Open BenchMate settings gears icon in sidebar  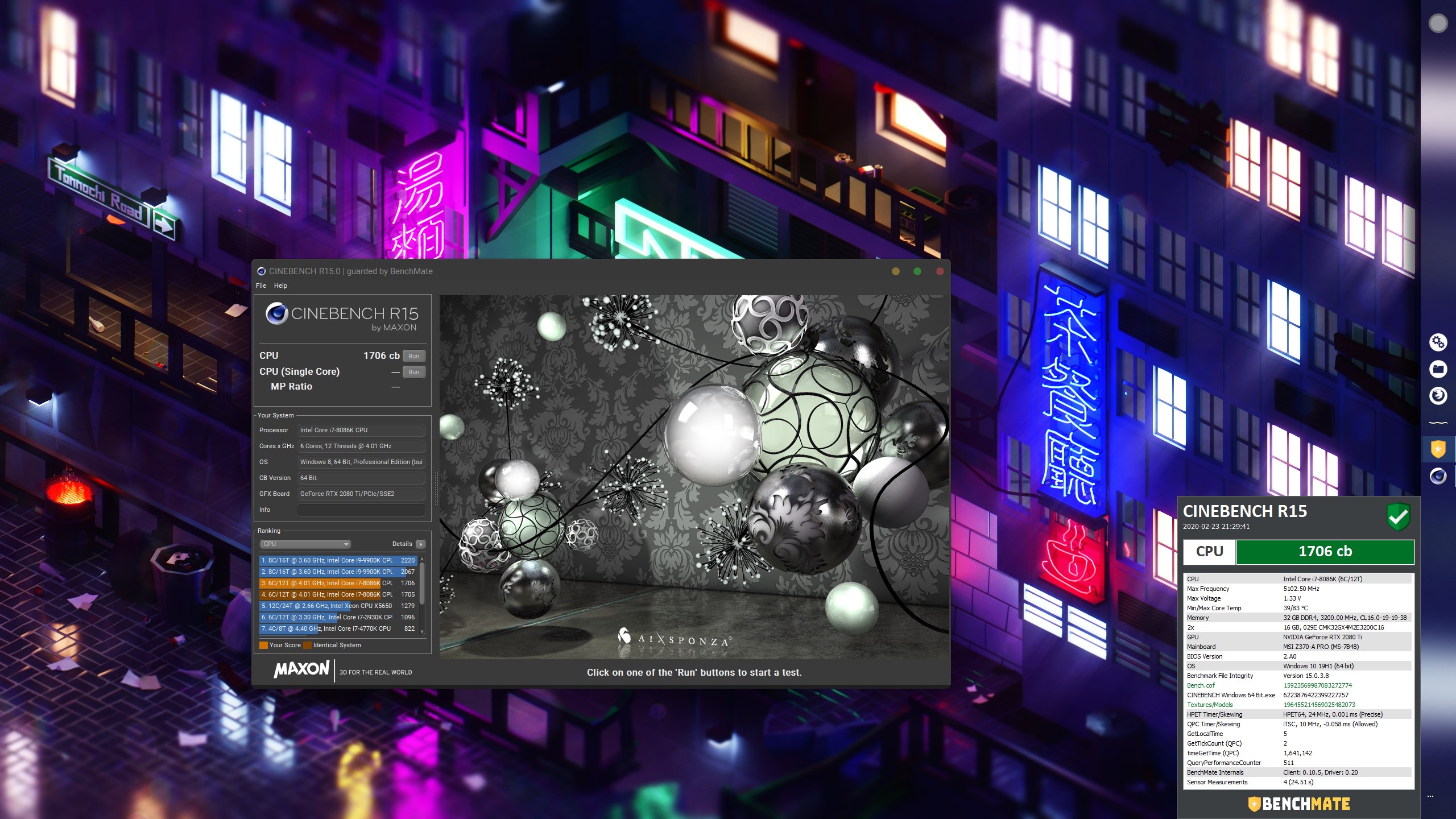(x=1438, y=342)
